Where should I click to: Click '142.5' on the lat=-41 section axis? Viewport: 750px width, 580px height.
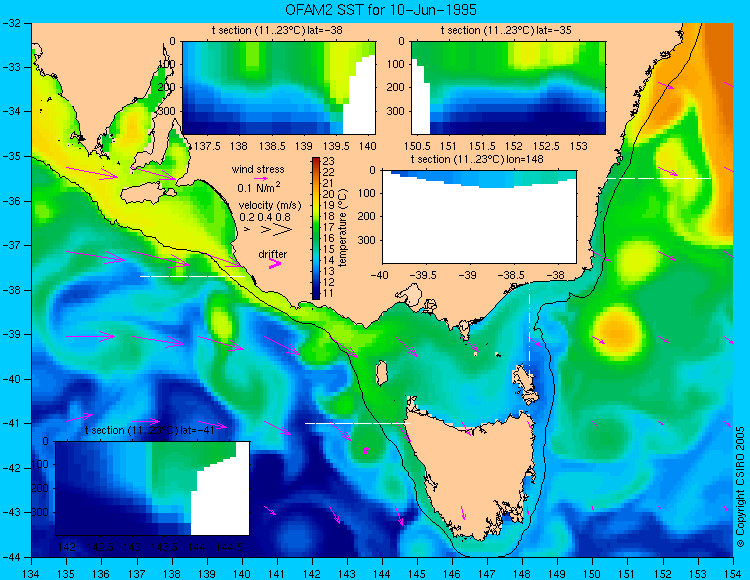tap(100, 547)
